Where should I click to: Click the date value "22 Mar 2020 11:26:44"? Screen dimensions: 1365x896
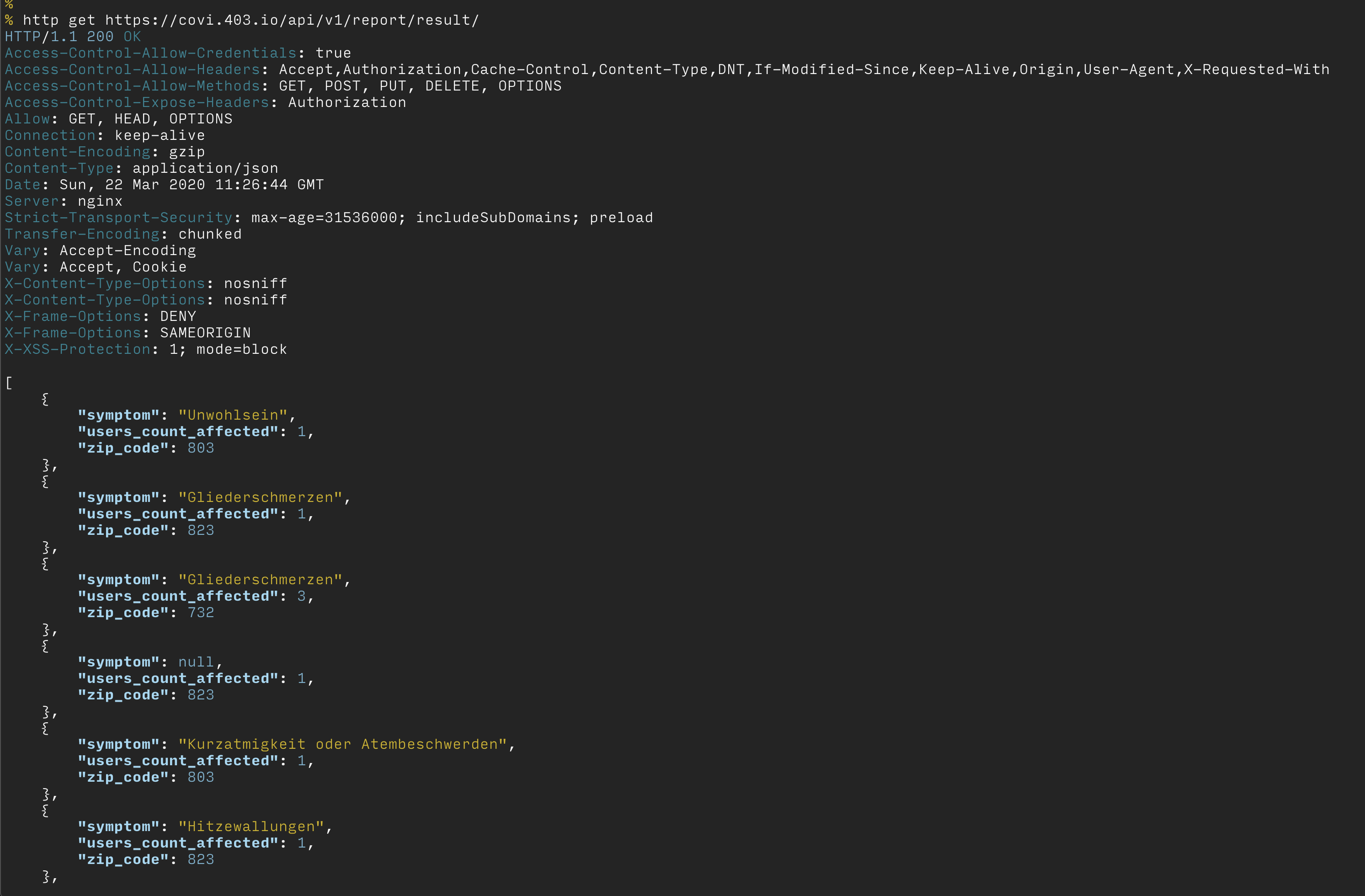tap(196, 185)
